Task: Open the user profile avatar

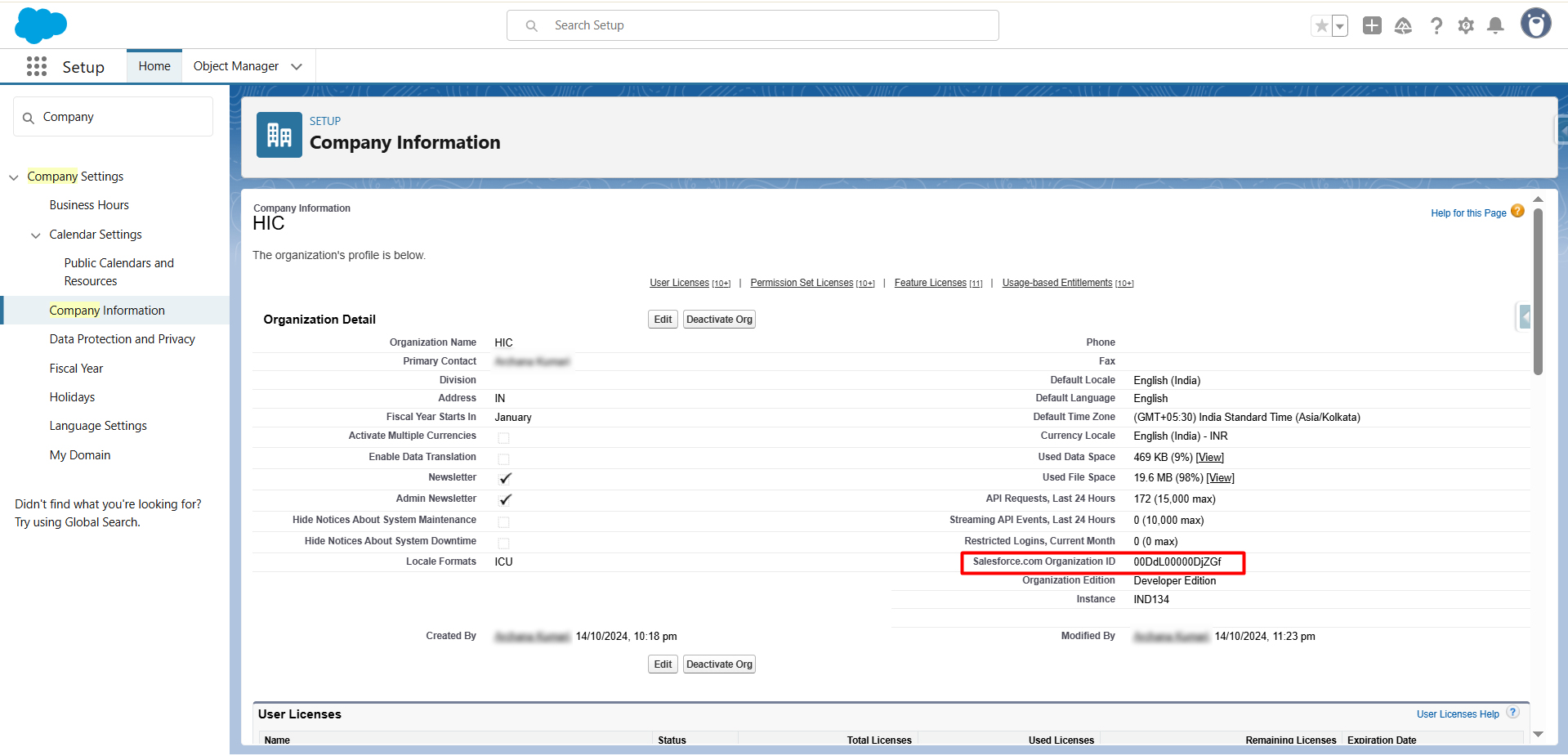Action: 1535,24
